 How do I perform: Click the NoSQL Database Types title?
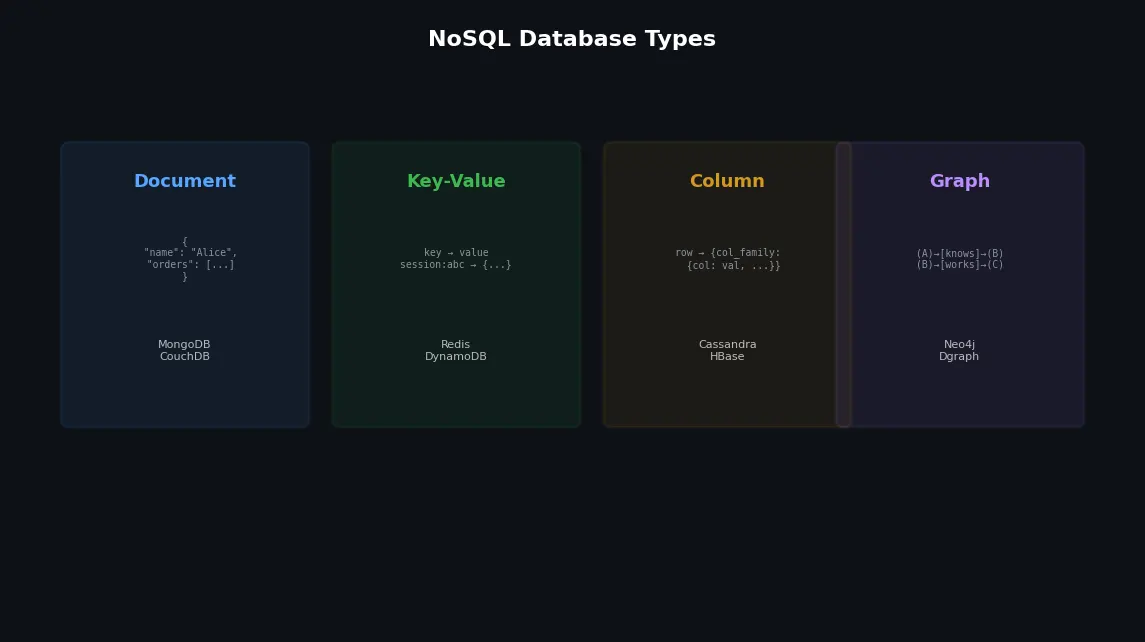(572, 39)
